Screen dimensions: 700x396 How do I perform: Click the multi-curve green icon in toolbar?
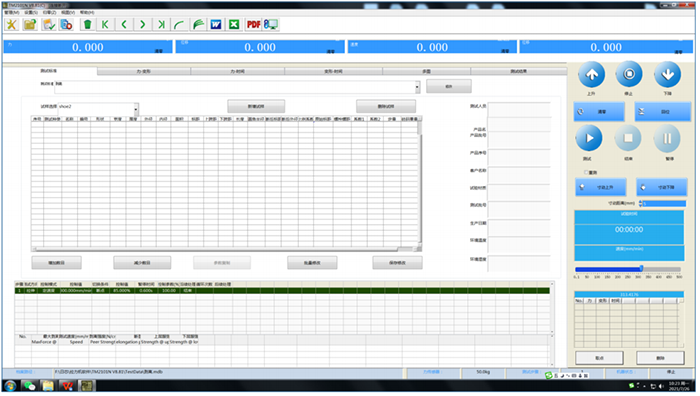pos(198,25)
